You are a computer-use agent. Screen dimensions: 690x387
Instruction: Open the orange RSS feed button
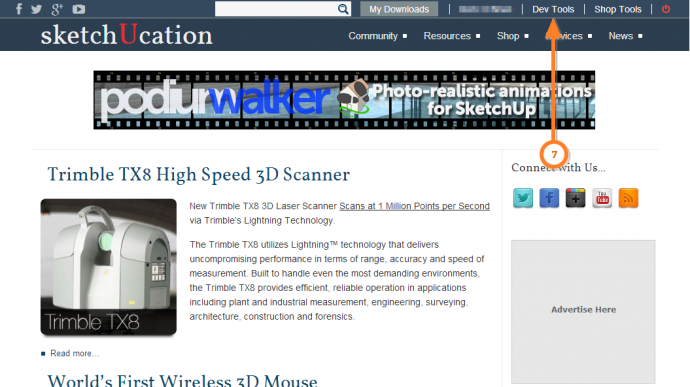click(x=628, y=198)
